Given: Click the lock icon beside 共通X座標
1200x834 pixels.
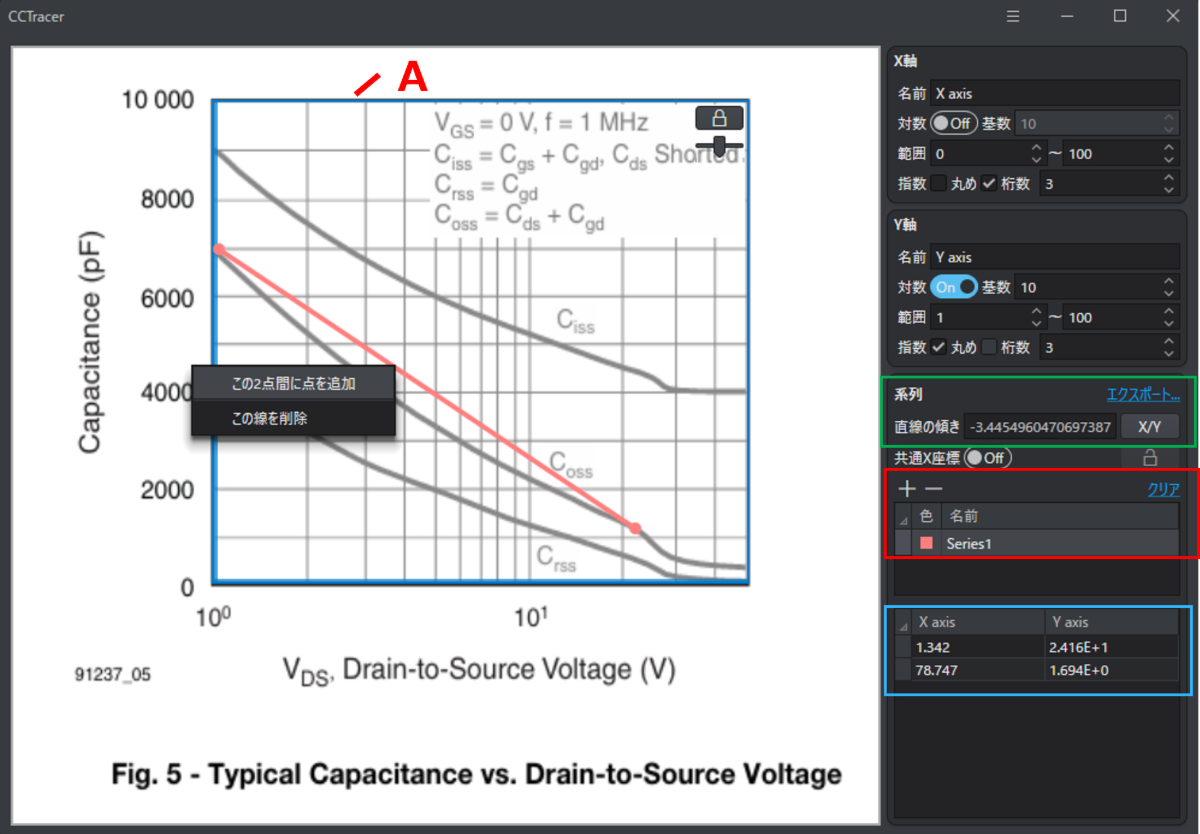Looking at the screenshot, I should (1150, 457).
